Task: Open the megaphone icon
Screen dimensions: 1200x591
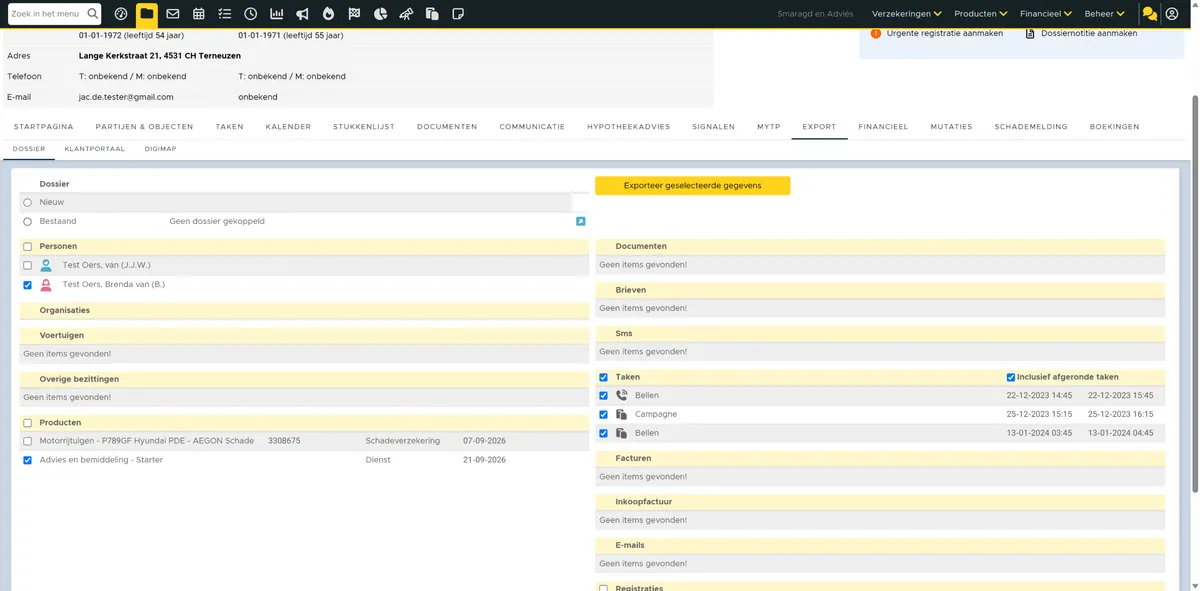Action: tap(302, 14)
